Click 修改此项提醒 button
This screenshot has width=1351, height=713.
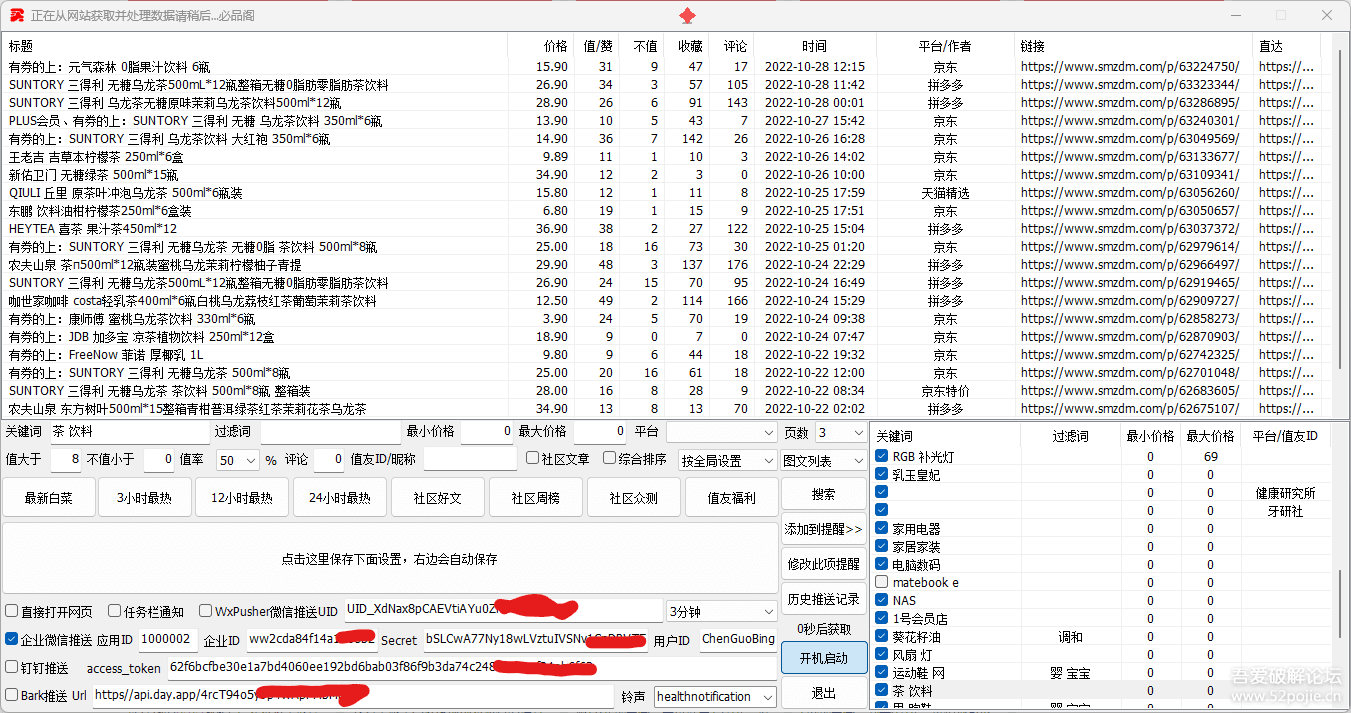[x=824, y=564]
